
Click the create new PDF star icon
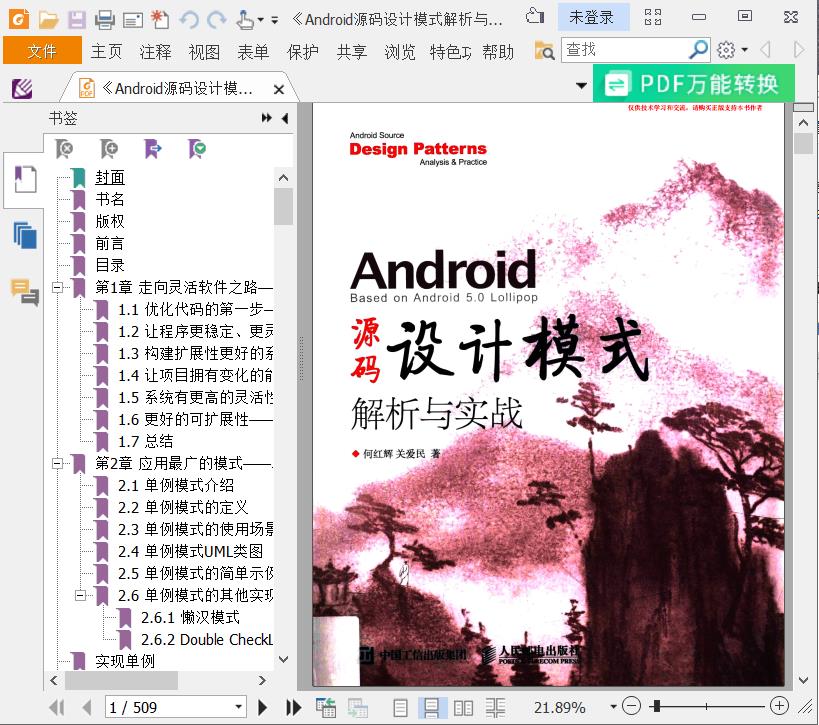[x=160, y=20]
